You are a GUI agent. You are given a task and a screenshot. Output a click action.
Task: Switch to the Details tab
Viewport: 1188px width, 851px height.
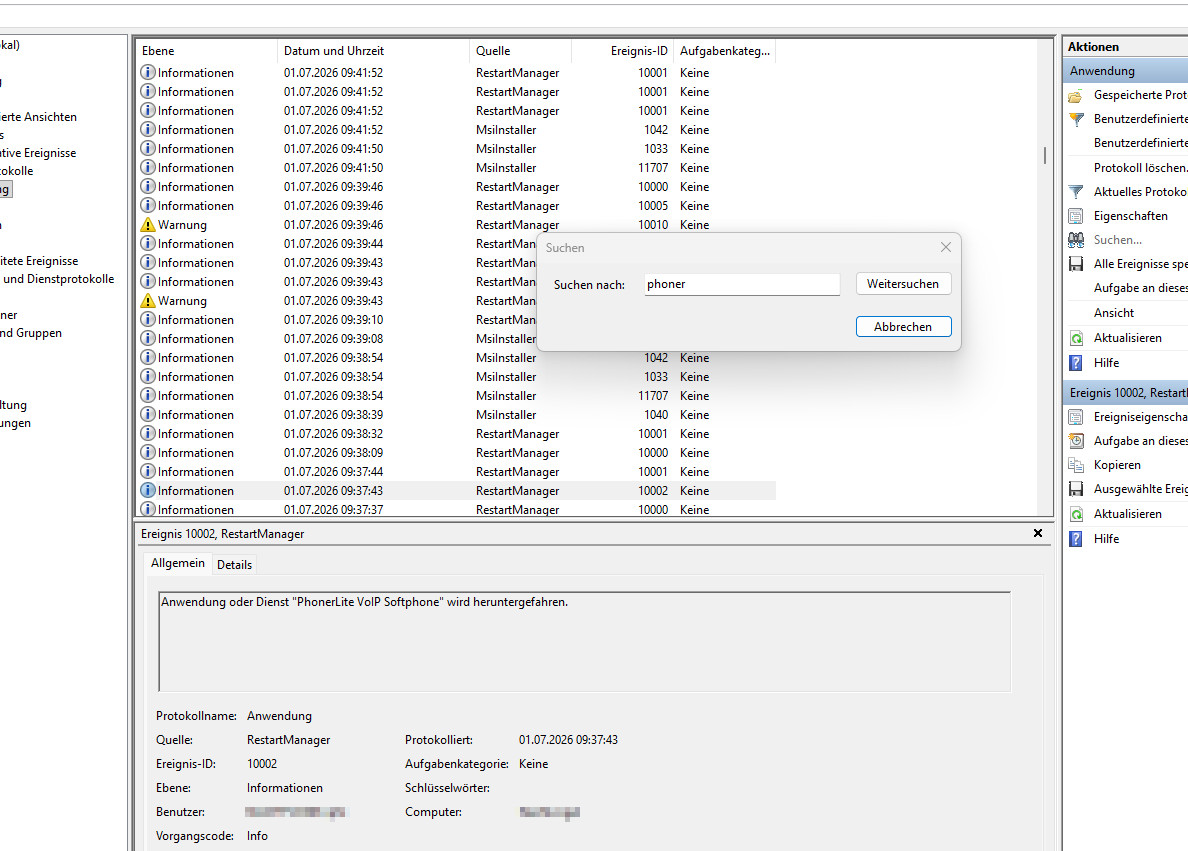[234, 565]
